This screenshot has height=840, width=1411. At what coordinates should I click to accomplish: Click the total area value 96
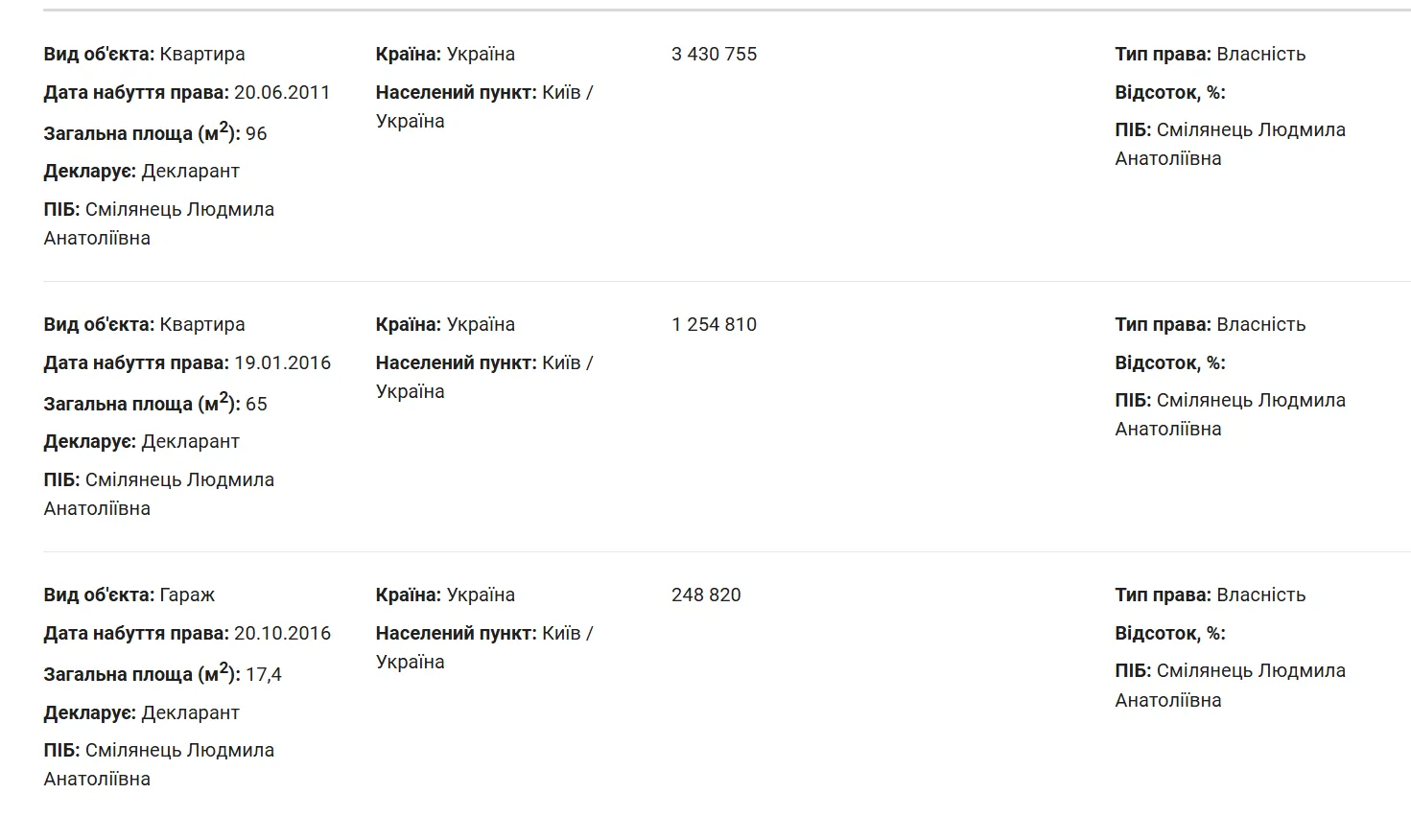(256, 134)
